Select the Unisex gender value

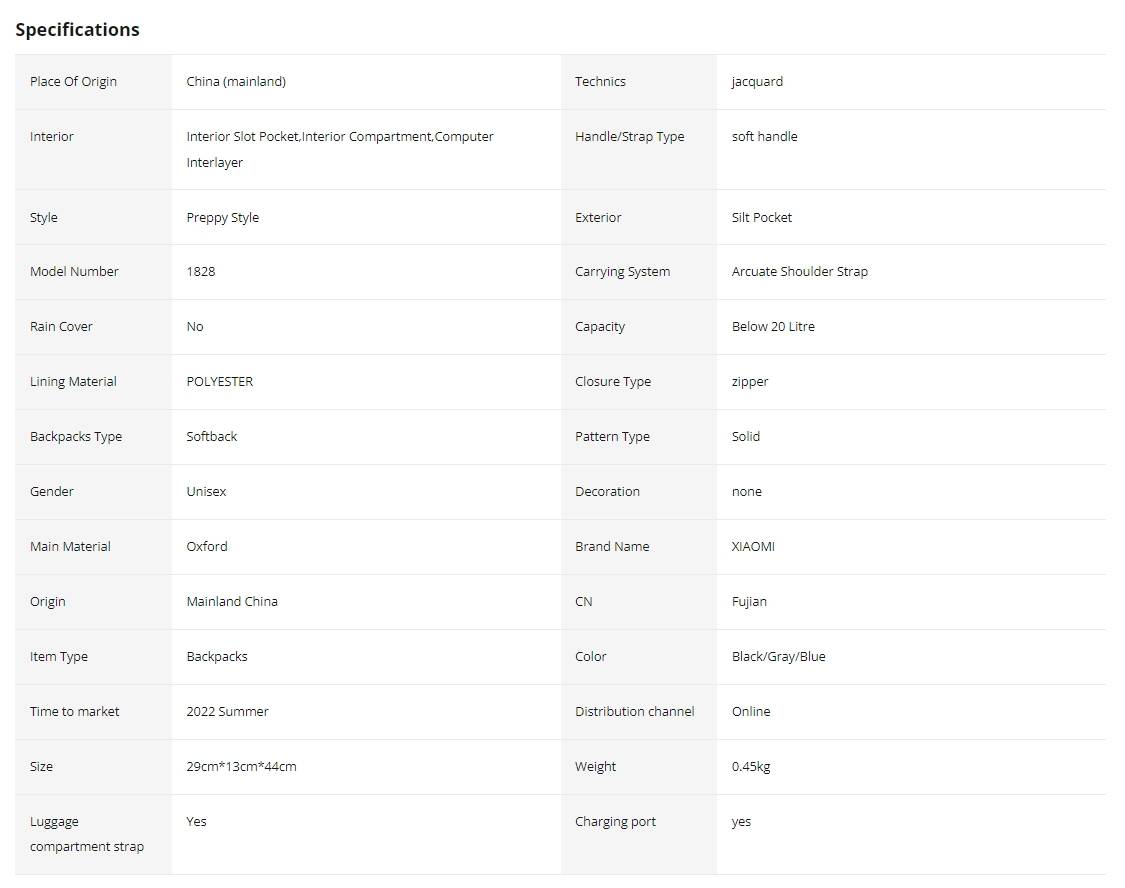pos(206,491)
